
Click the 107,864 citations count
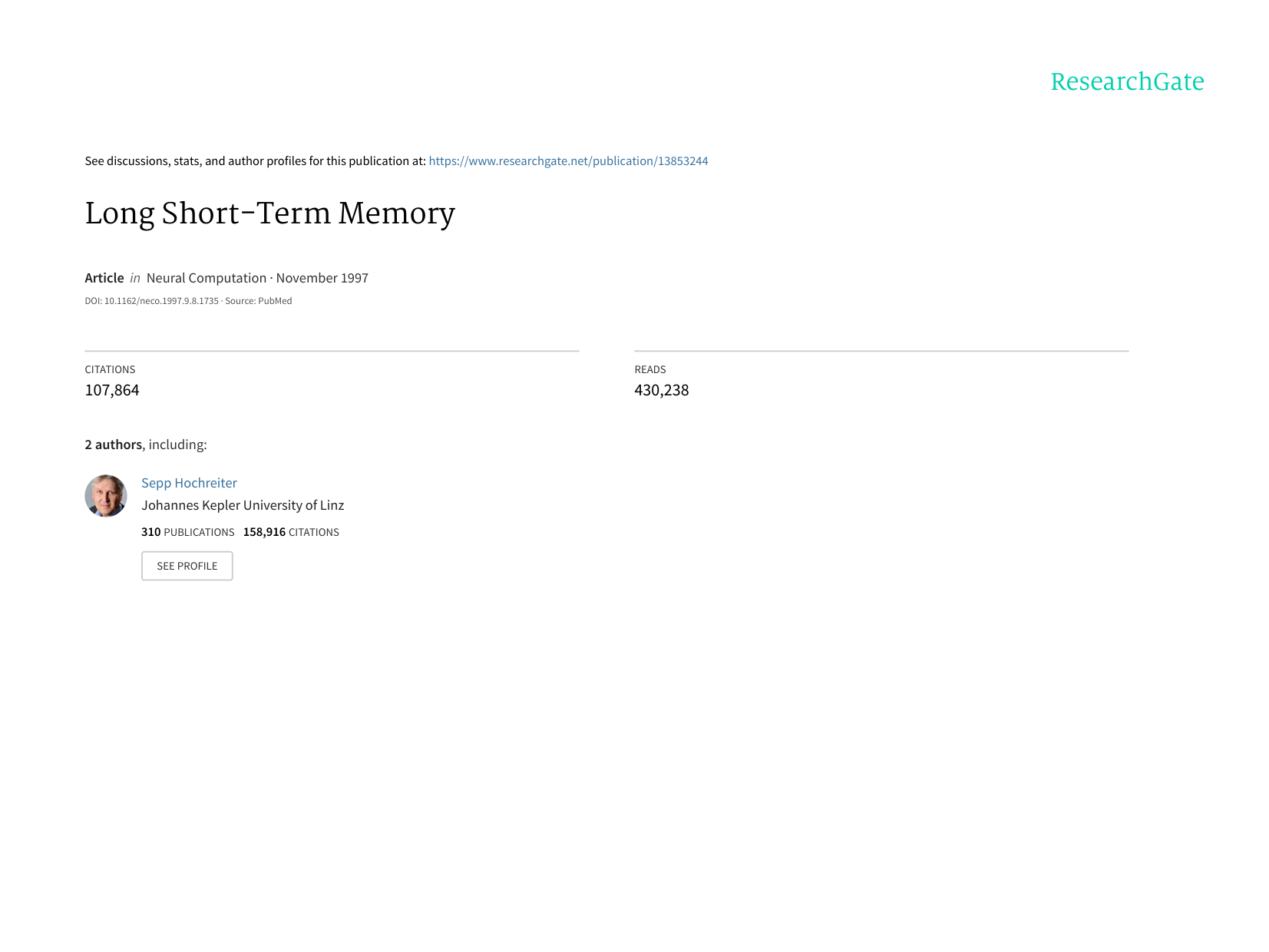(112, 390)
